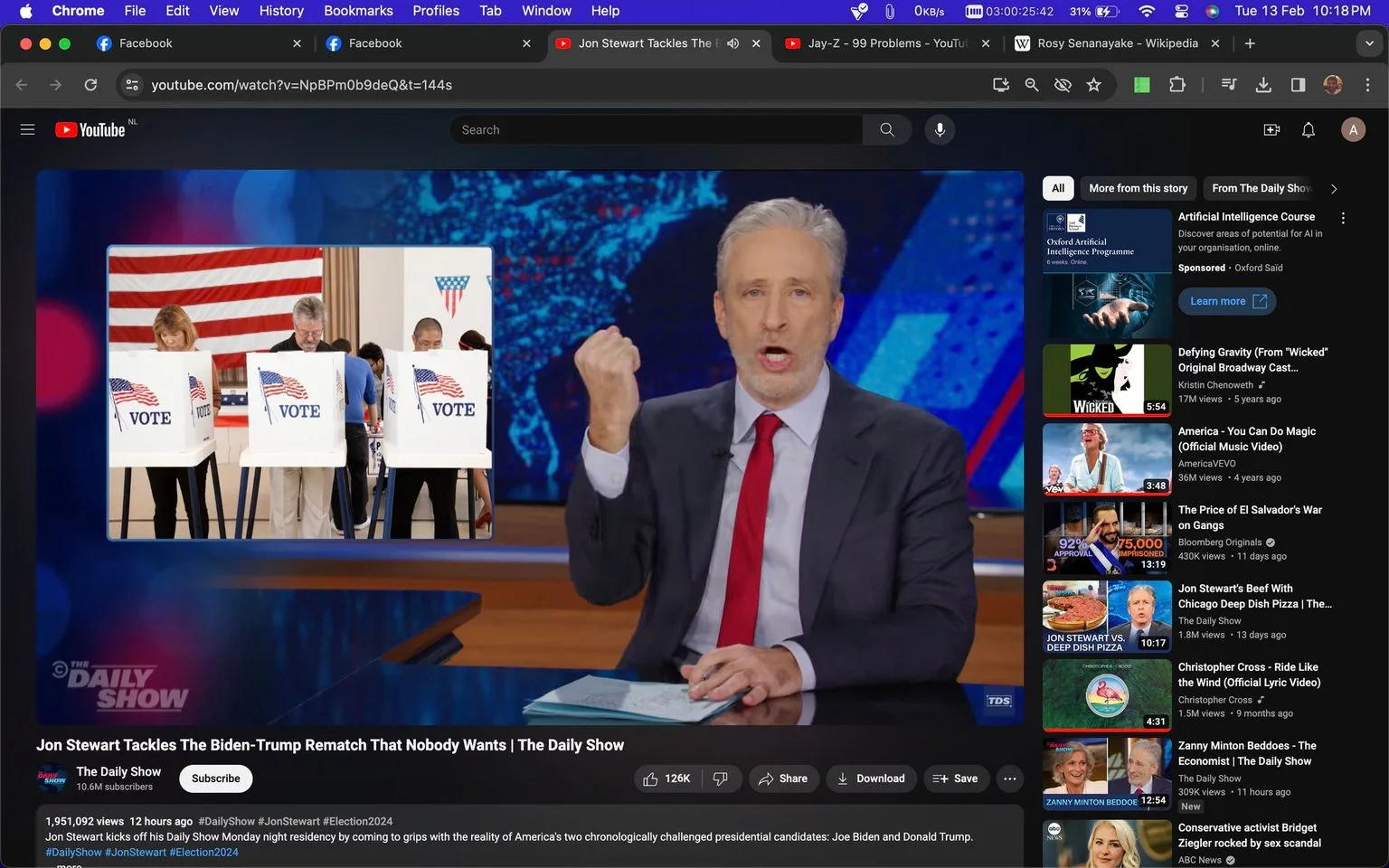Image resolution: width=1389 pixels, height=868 pixels.
Task: Select the All filter chip
Action: coord(1058,188)
